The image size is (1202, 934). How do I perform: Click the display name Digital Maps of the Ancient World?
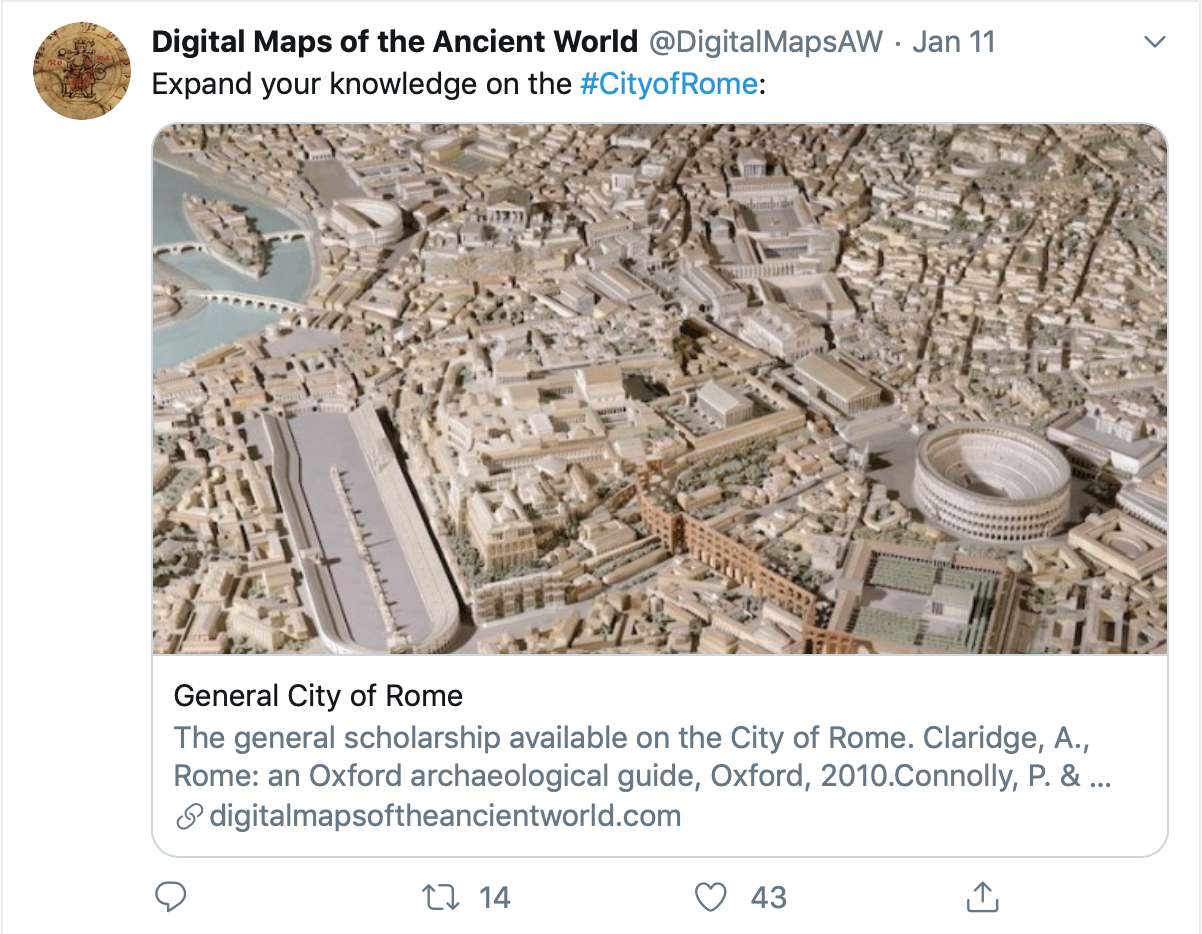tap(395, 42)
